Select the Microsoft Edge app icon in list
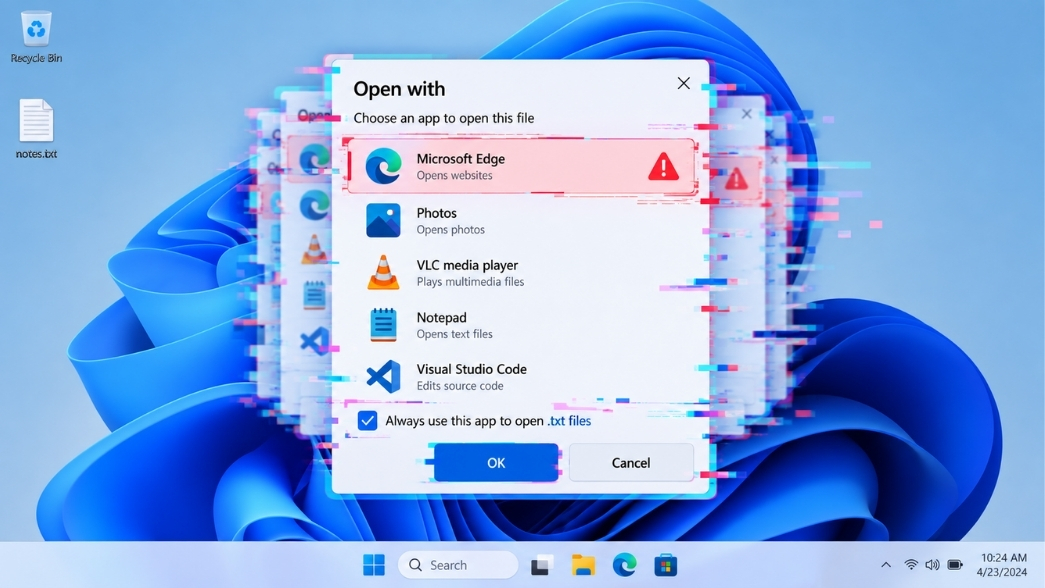 point(383,166)
